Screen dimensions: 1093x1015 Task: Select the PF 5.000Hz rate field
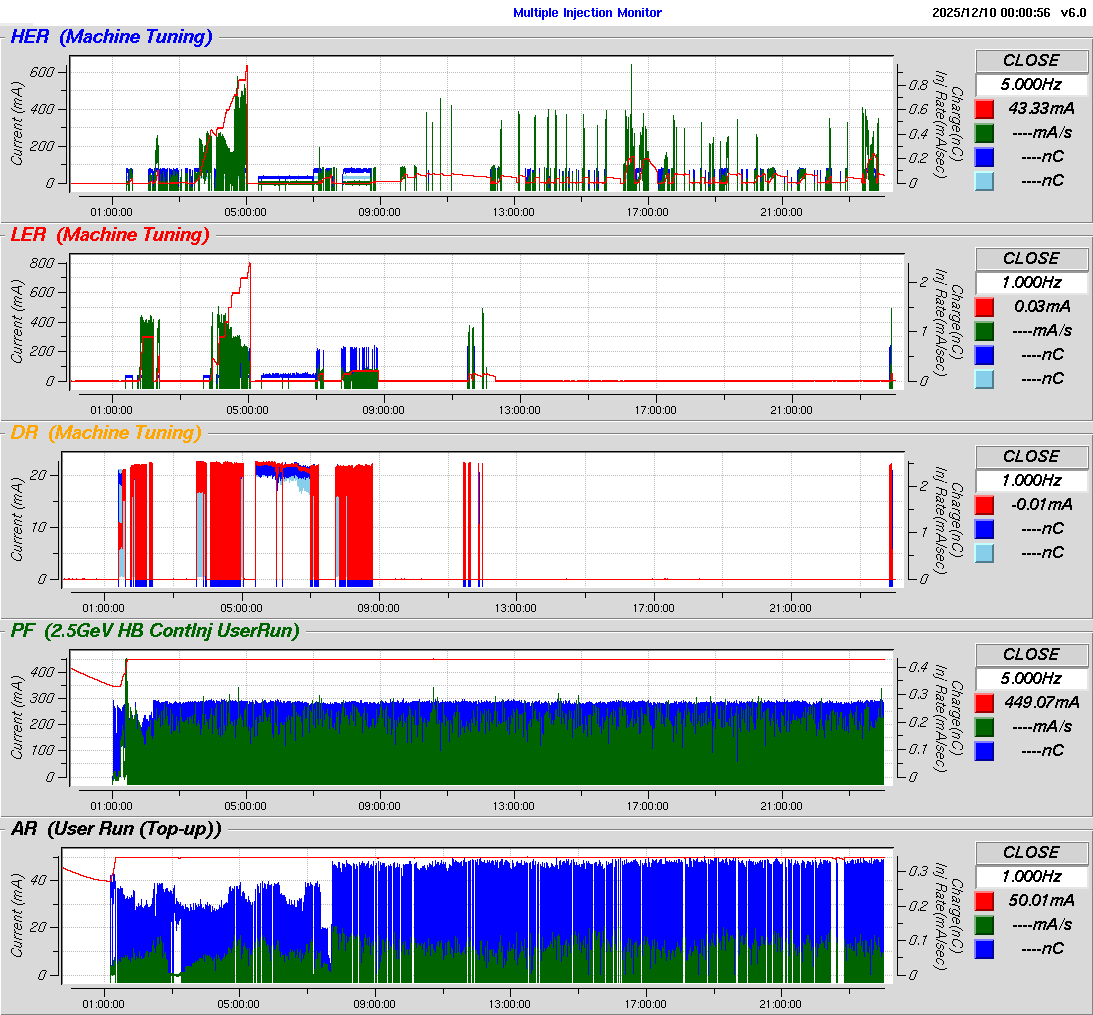click(1031, 679)
